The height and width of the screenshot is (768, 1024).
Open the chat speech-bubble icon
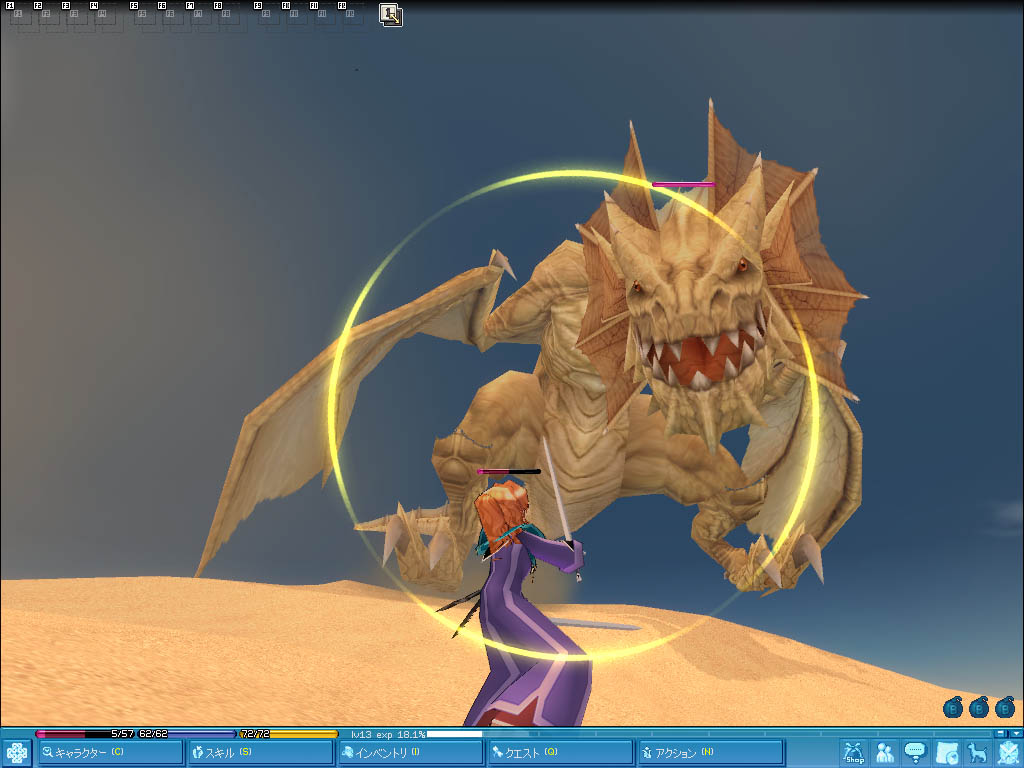pyautogui.click(x=916, y=753)
